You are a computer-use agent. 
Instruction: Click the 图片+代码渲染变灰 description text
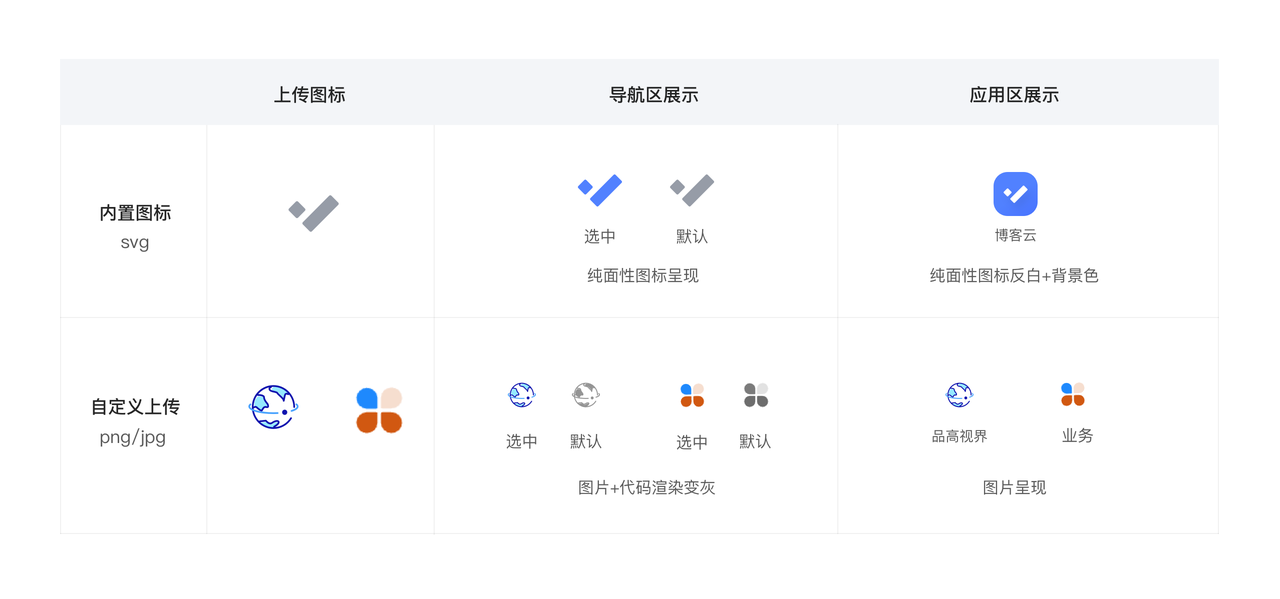click(647, 488)
